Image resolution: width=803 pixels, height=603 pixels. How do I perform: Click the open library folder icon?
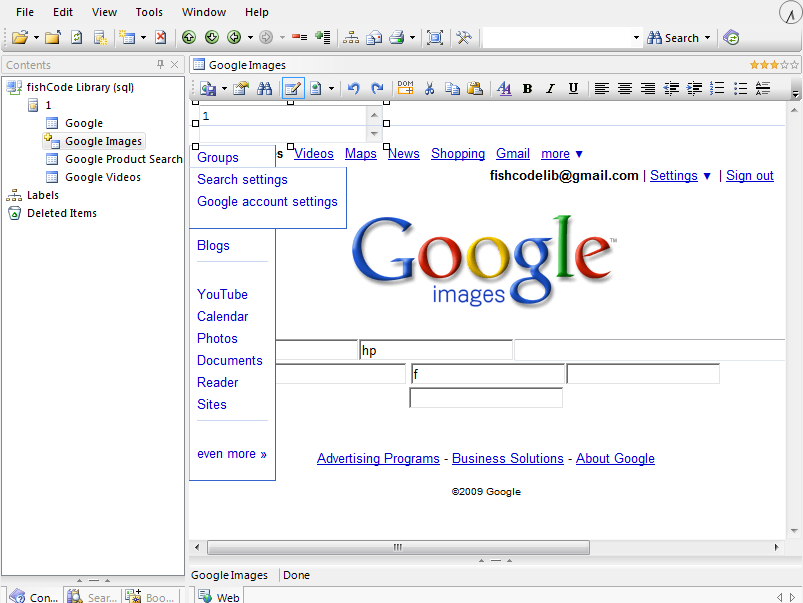pos(20,37)
